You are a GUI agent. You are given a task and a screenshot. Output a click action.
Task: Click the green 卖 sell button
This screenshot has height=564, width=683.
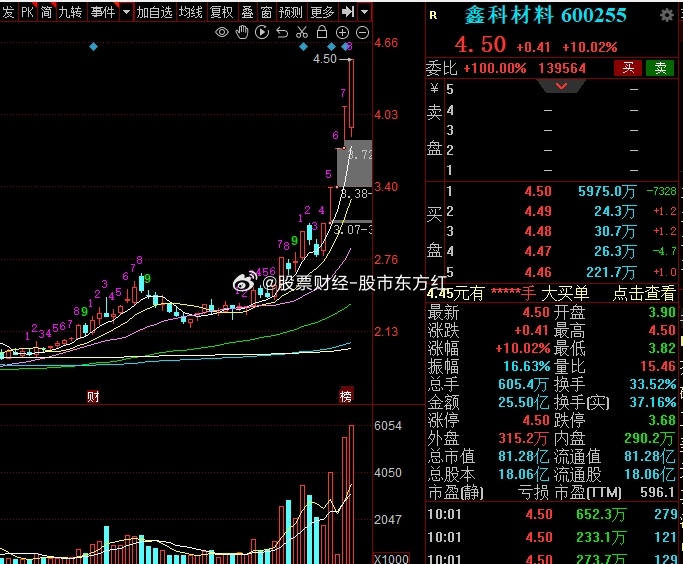(x=660, y=68)
